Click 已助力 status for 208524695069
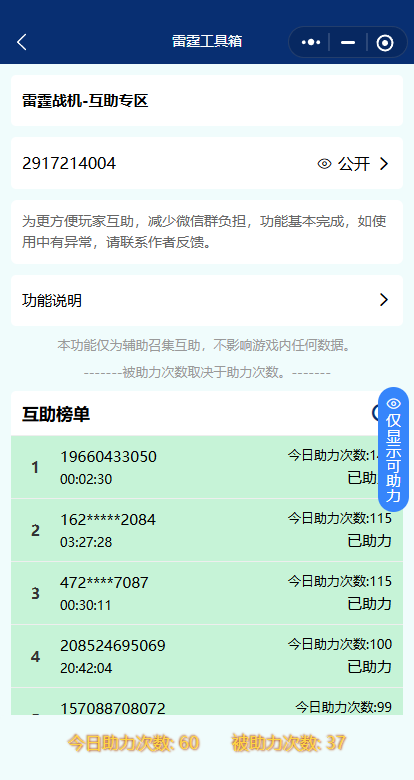This screenshot has height=780, width=414. click(x=370, y=667)
